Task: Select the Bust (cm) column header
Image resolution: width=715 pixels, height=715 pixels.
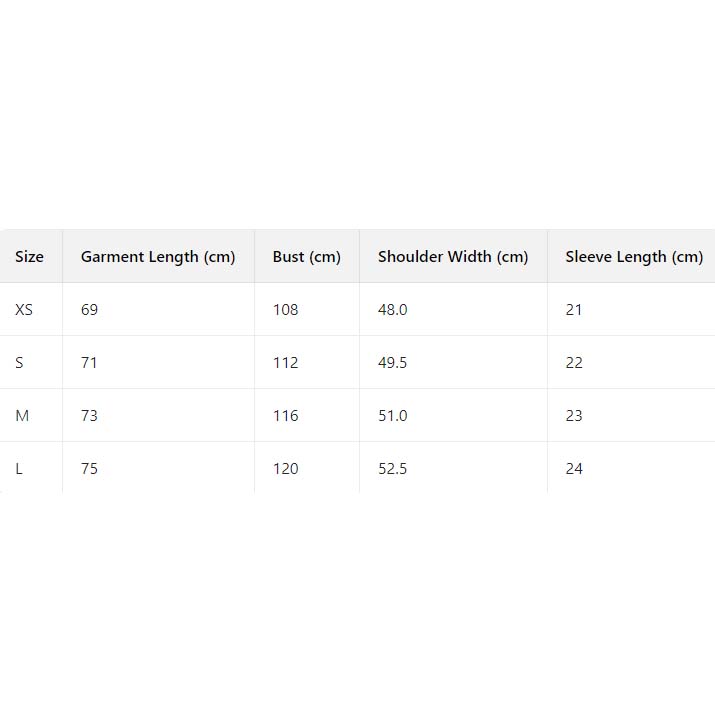Action: [x=306, y=257]
